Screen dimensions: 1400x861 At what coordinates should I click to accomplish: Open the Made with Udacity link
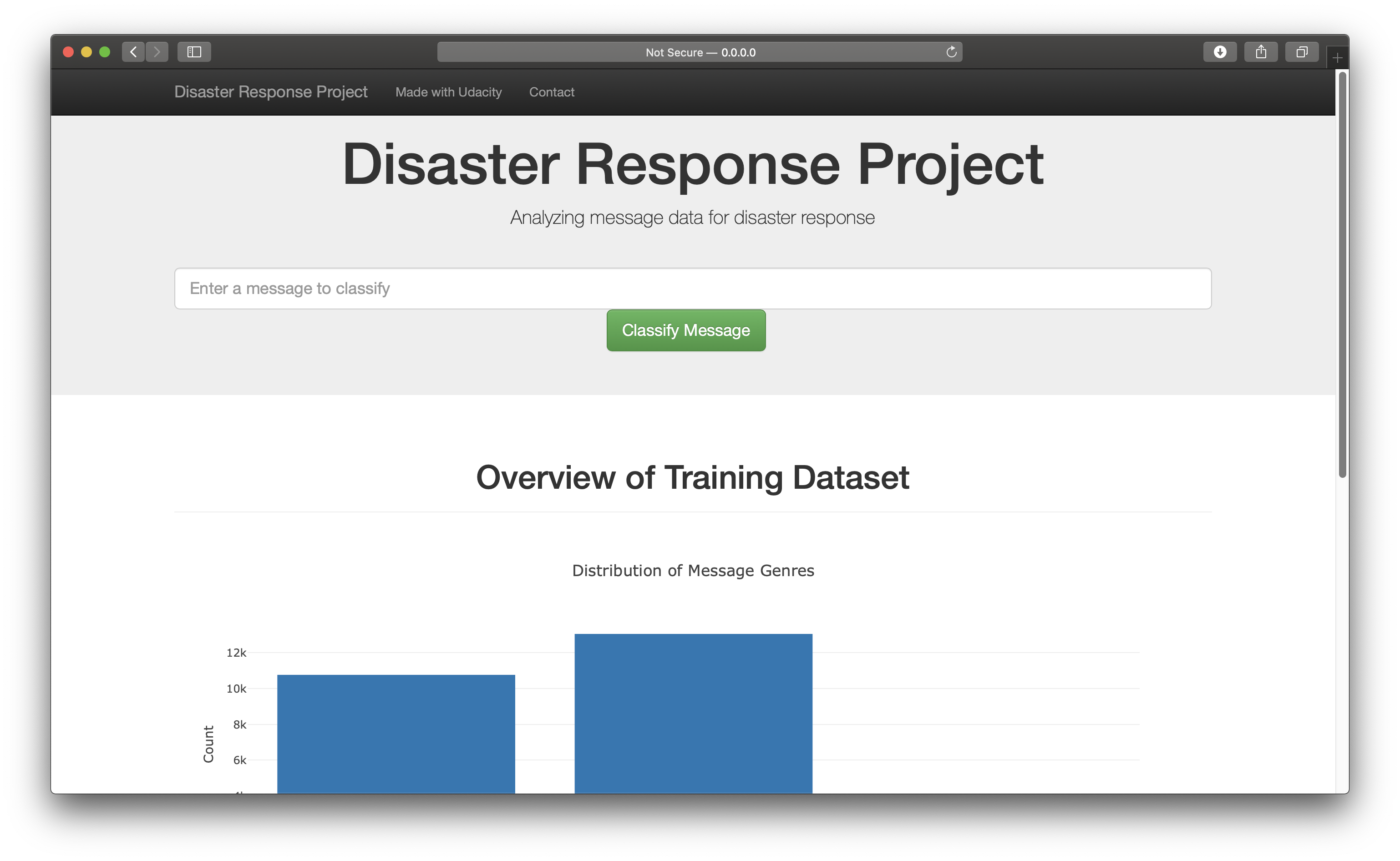click(449, 91)
